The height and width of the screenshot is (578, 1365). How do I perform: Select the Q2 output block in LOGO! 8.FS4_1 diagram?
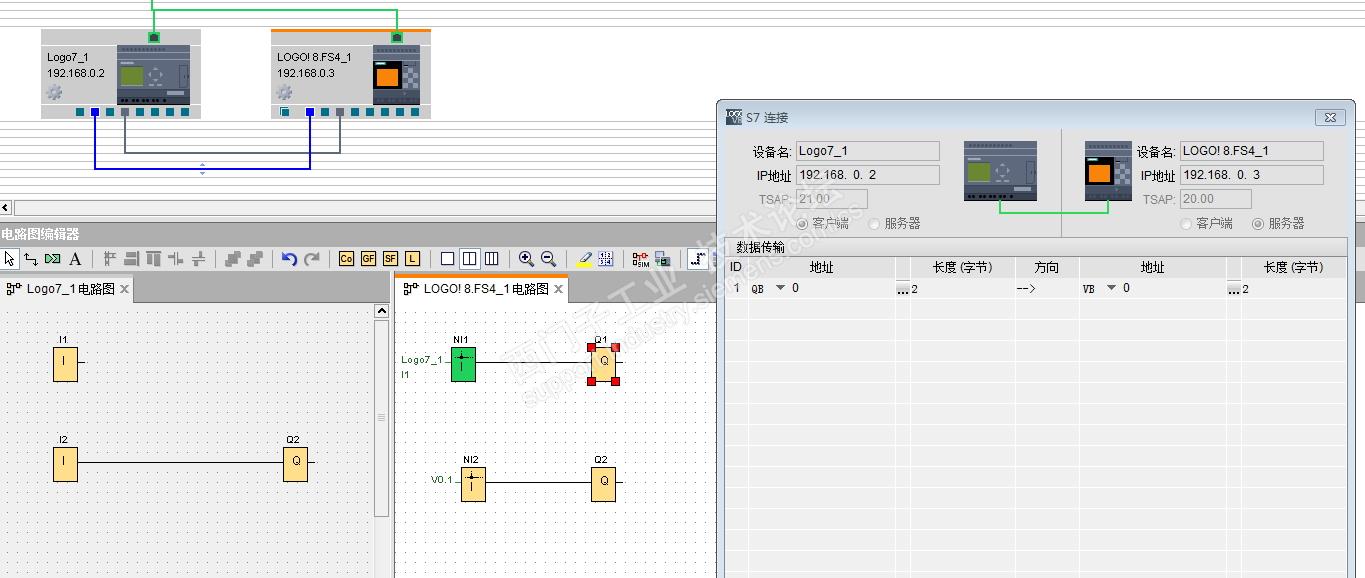pos(603,484)
